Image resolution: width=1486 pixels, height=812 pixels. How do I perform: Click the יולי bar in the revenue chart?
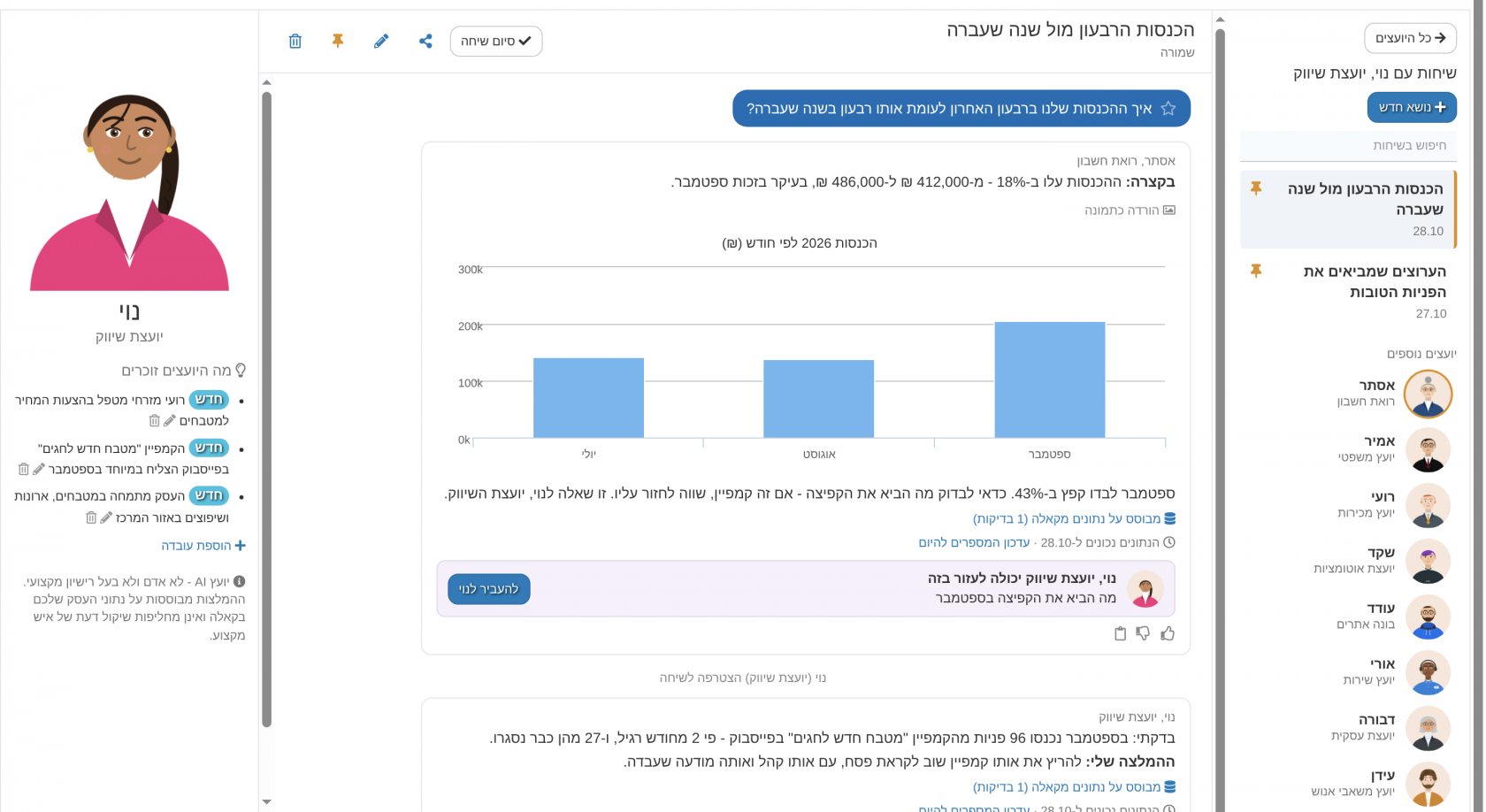tap(588, 398)
